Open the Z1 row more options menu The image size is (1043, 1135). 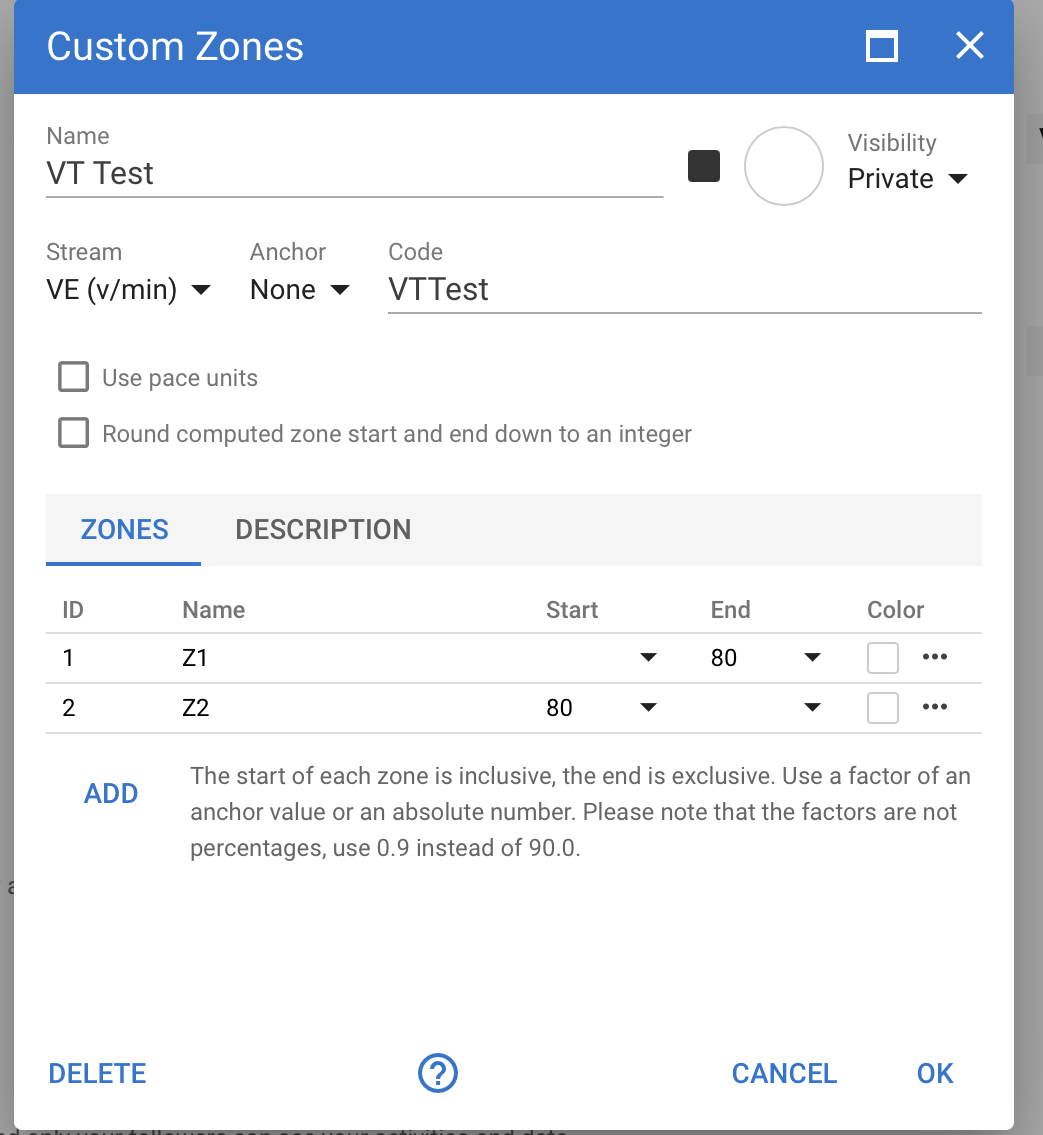(934, 657)
